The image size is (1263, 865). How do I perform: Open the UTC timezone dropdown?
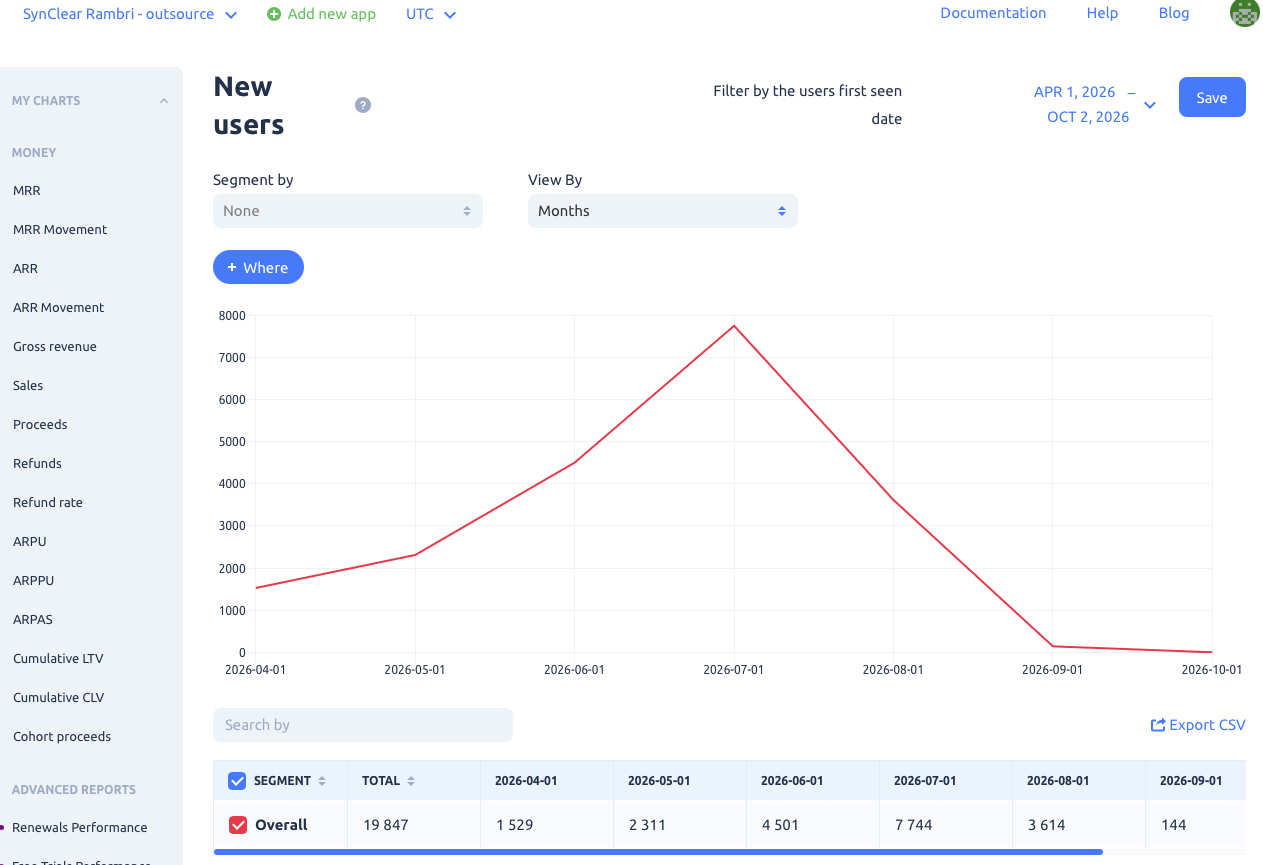pyautogui.click(x=431, y=14)
